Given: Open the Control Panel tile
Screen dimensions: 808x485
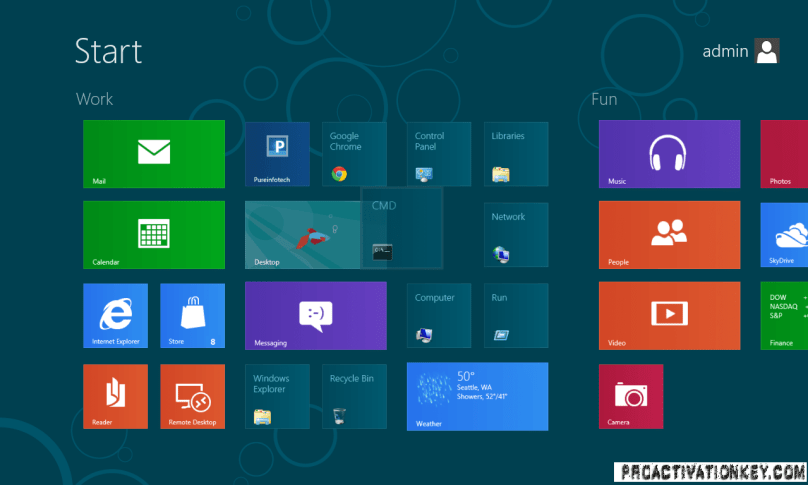Looking at the screenshot, I should click(438, 154).
